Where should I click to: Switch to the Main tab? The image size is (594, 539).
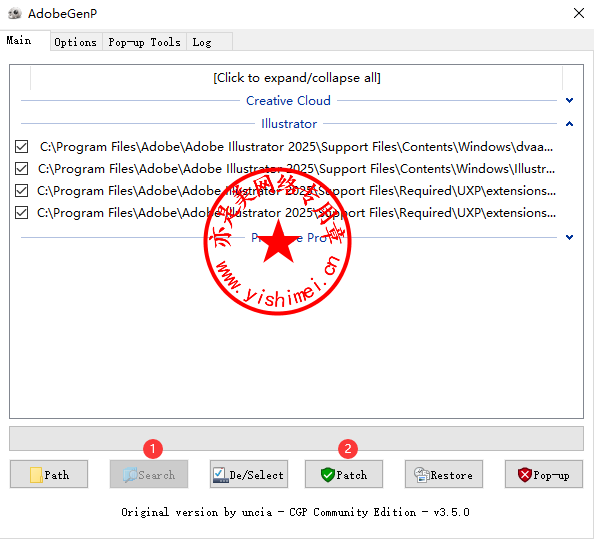click(x=25, y=41)
